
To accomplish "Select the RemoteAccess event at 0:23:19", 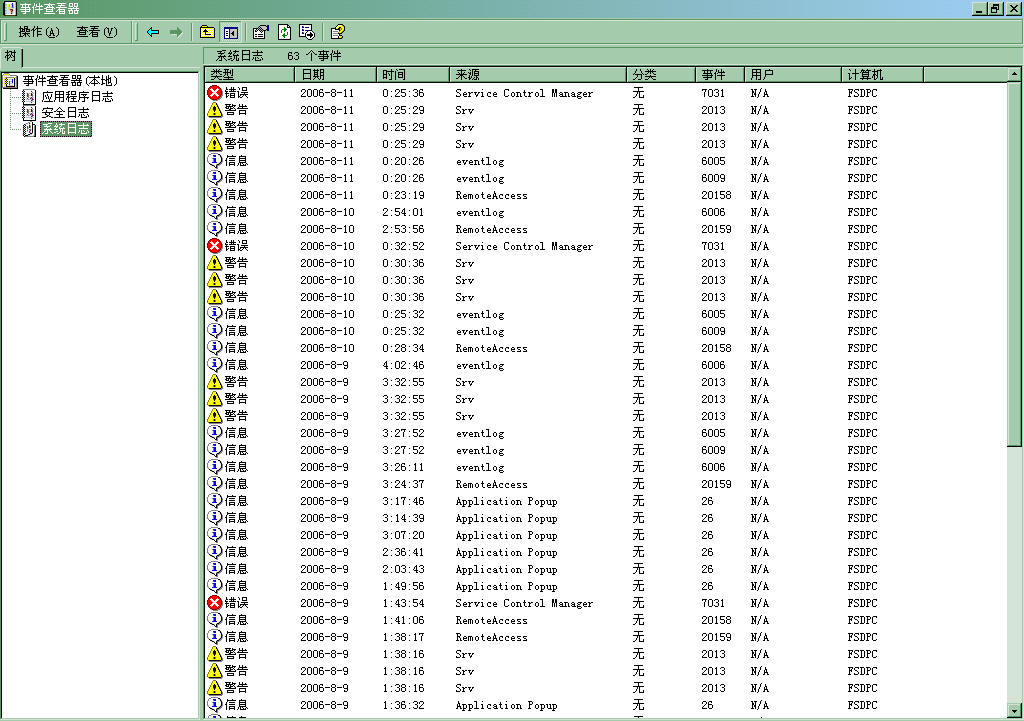I will (491, 195).
